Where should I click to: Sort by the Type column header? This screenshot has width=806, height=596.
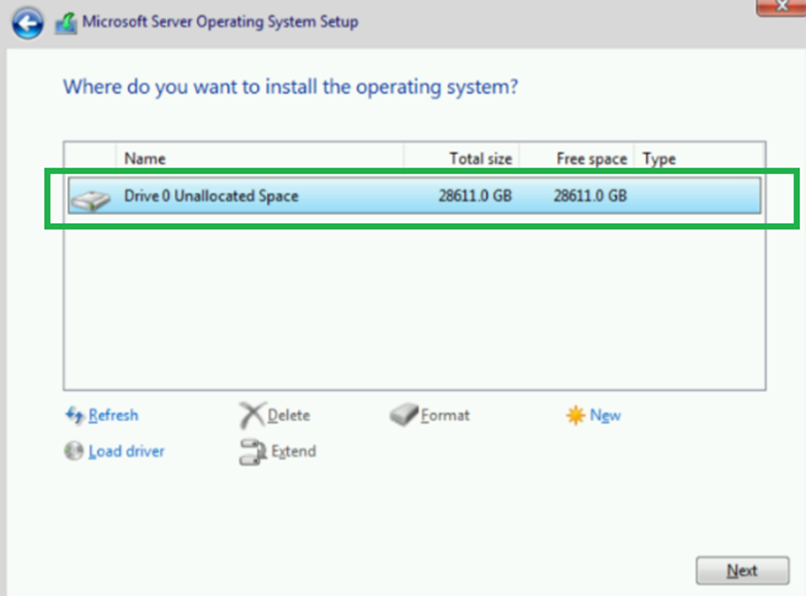(x=699, y=158)
